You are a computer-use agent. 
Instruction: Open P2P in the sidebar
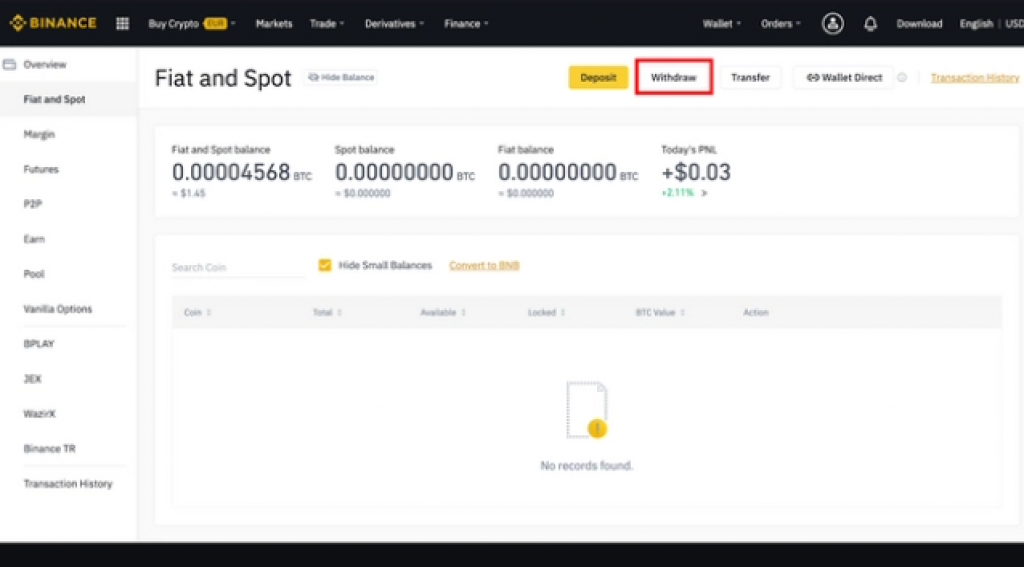[33, 204]
